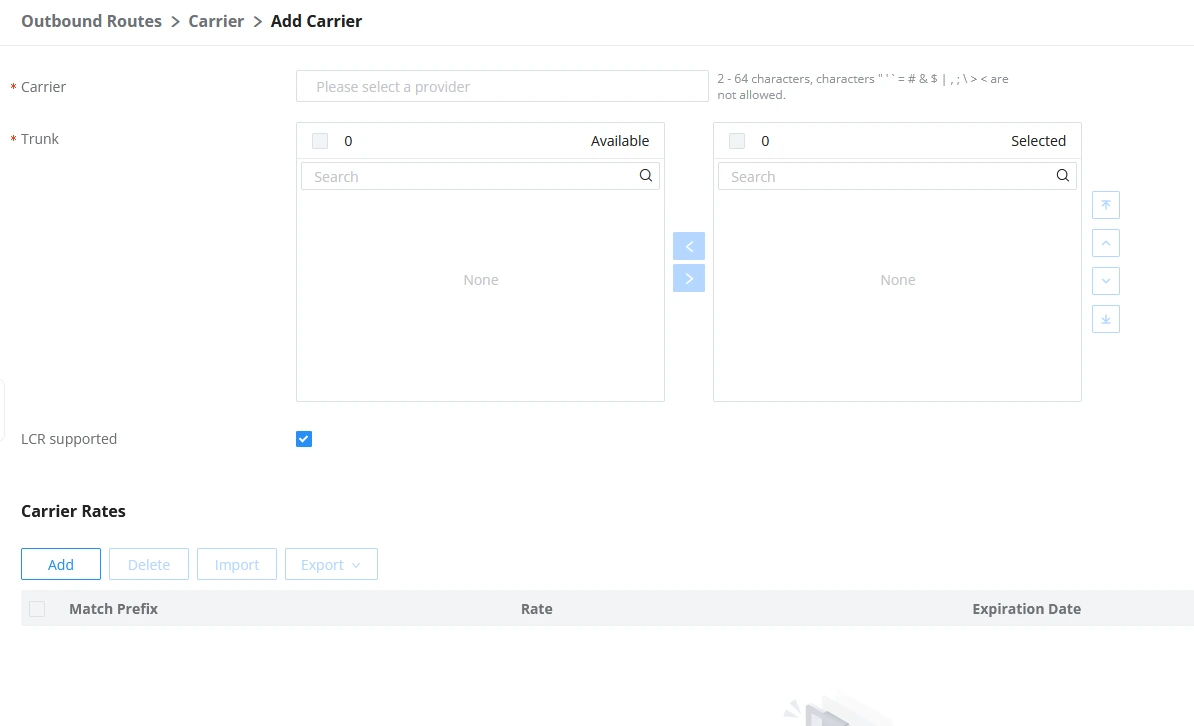Go to Carrier breadcrumb

click(216, 21)
